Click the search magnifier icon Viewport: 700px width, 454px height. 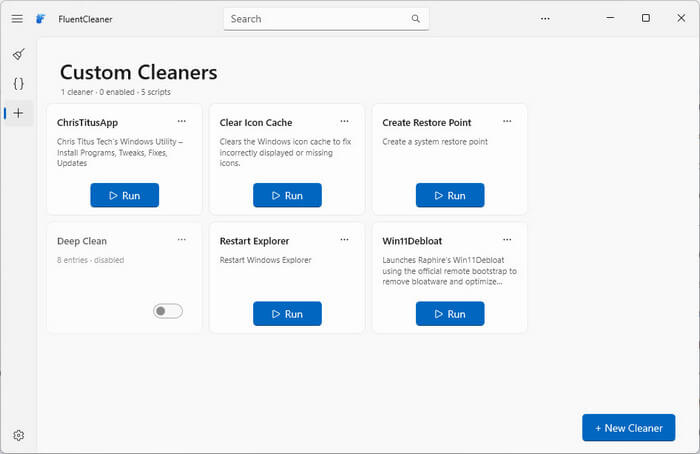click(416, 19)
